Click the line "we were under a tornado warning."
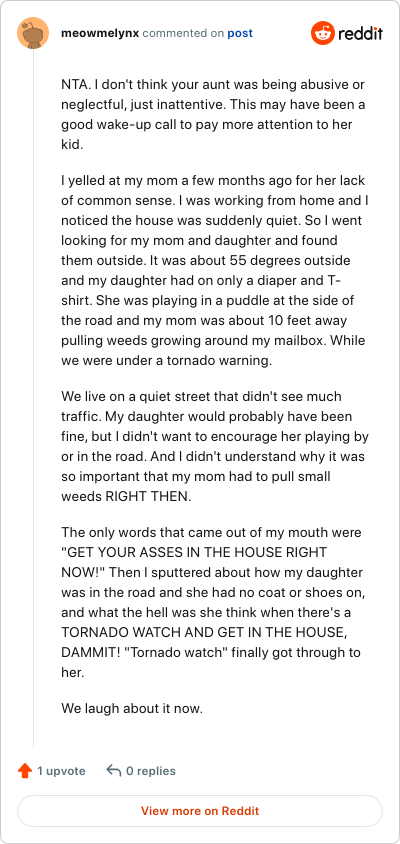Screen dimensions: 400x844 tap(166, 361)
